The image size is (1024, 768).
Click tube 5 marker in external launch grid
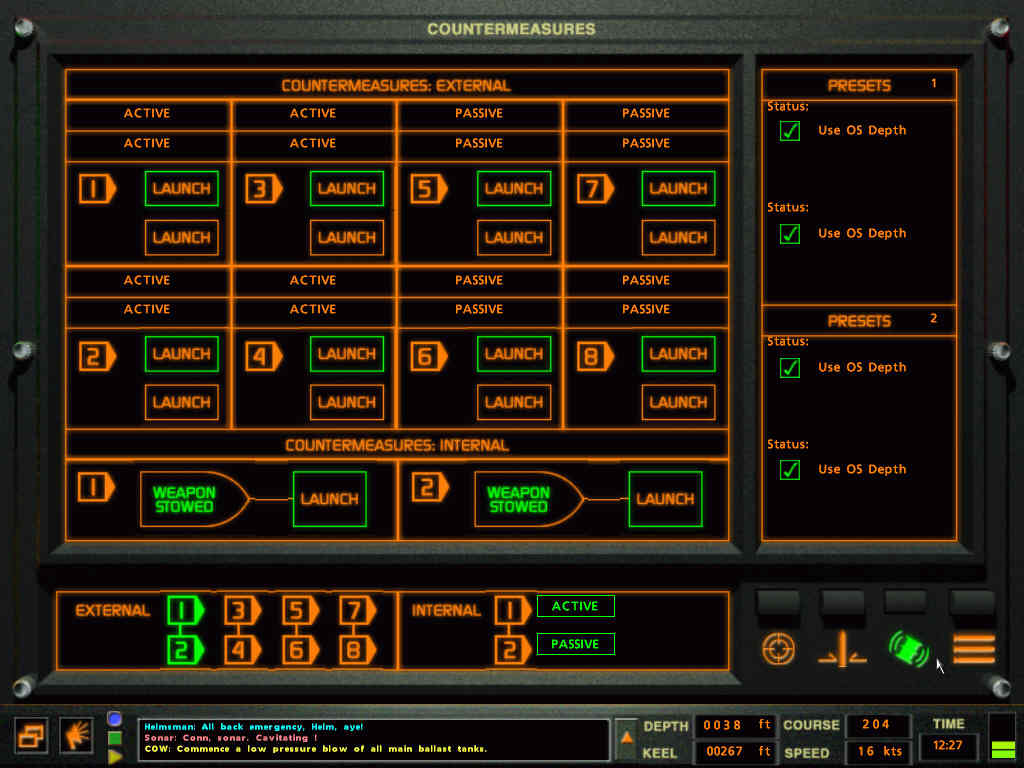point(429,189)
